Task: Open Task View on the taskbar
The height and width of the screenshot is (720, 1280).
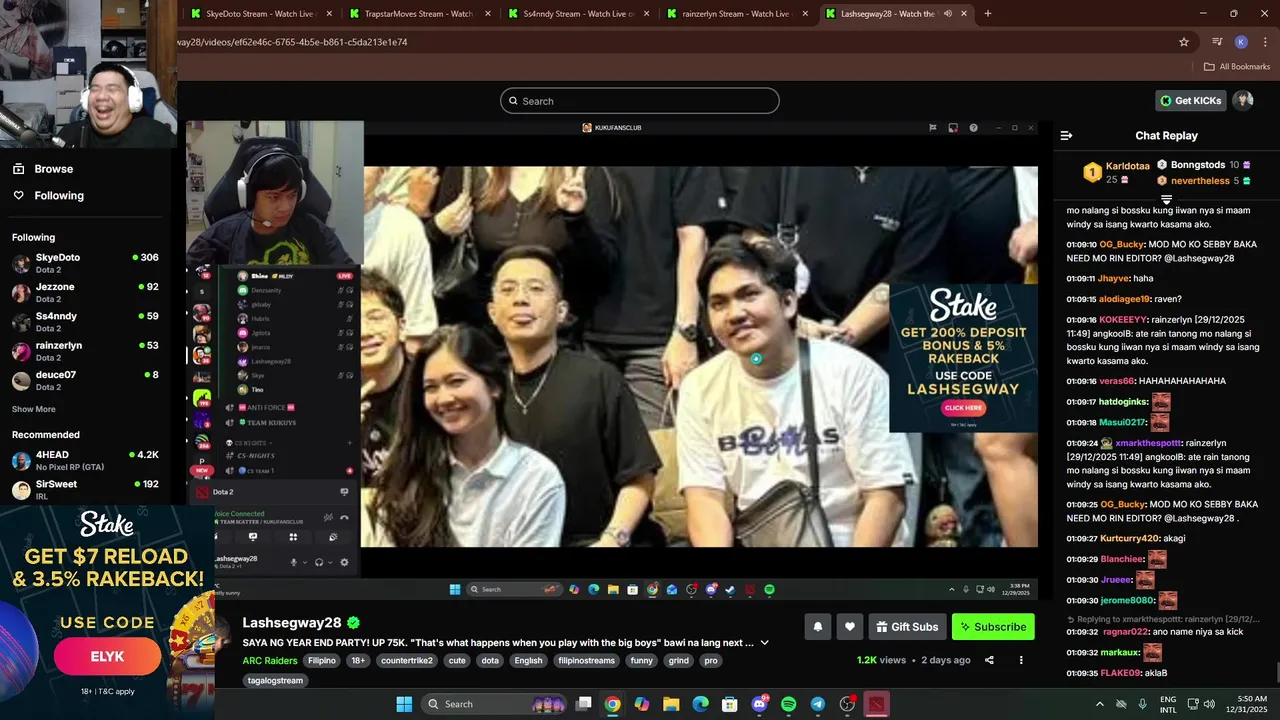Action: [584, 704]
